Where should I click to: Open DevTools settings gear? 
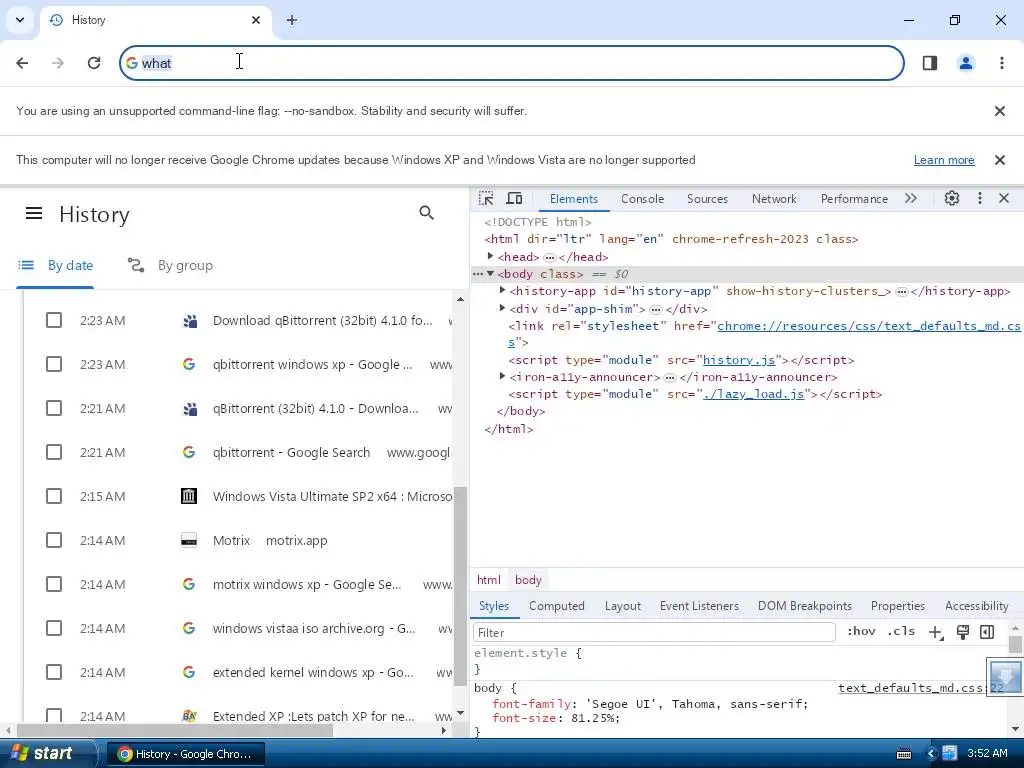point(952,199)
